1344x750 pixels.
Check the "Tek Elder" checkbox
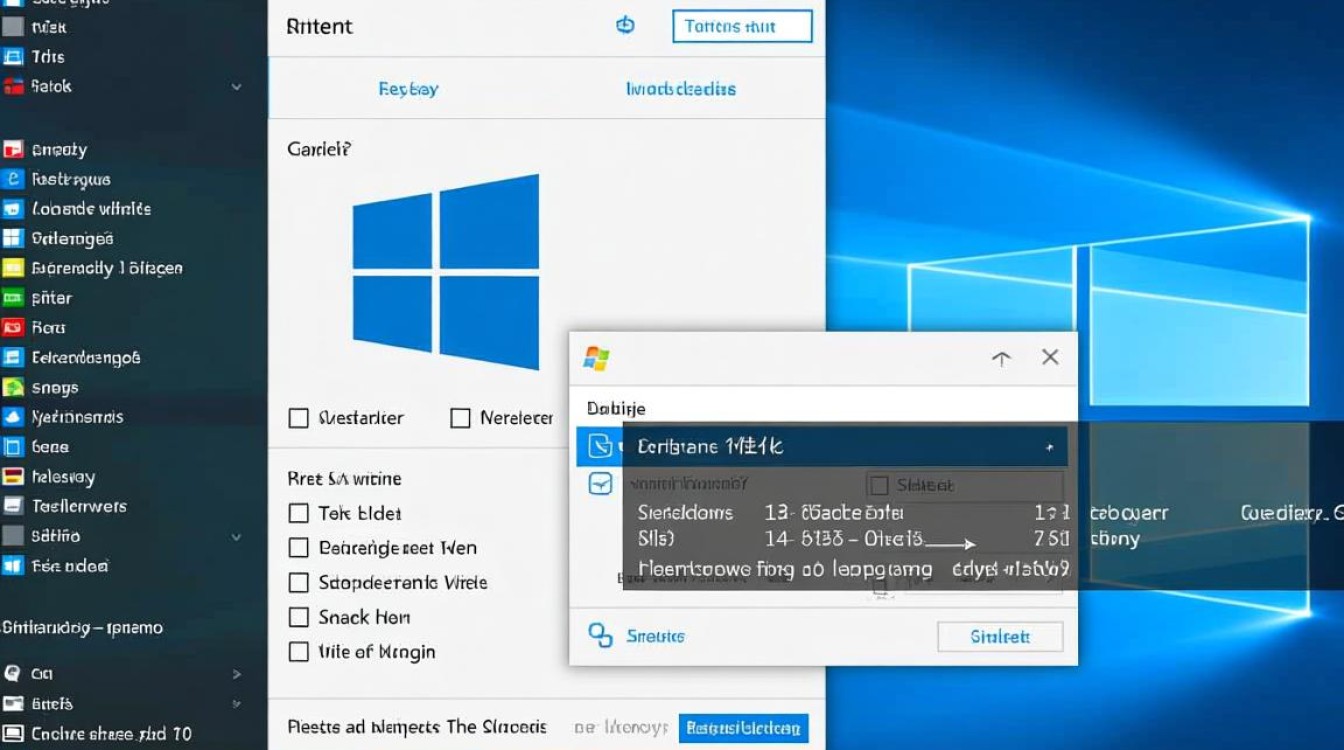tap(298, 514)
